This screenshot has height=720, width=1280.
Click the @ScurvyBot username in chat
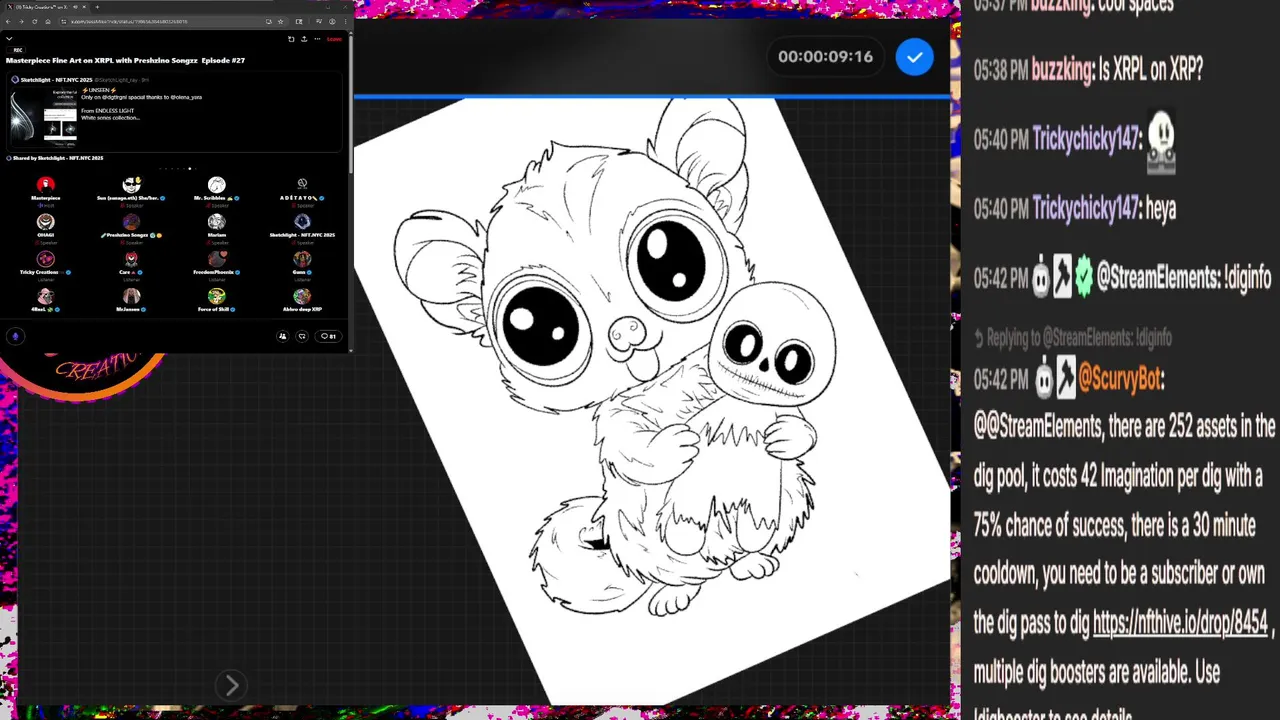1120,379
